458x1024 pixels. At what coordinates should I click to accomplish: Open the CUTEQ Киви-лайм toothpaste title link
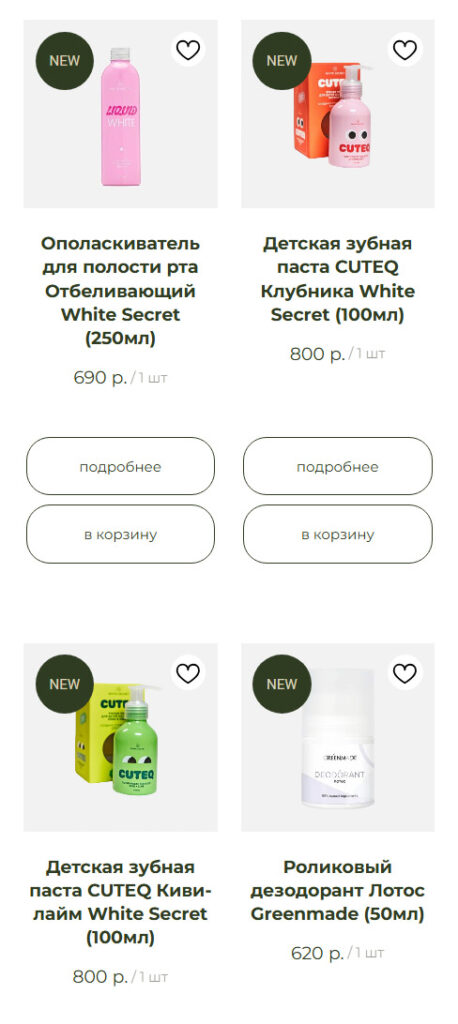[x=120, y=903]
